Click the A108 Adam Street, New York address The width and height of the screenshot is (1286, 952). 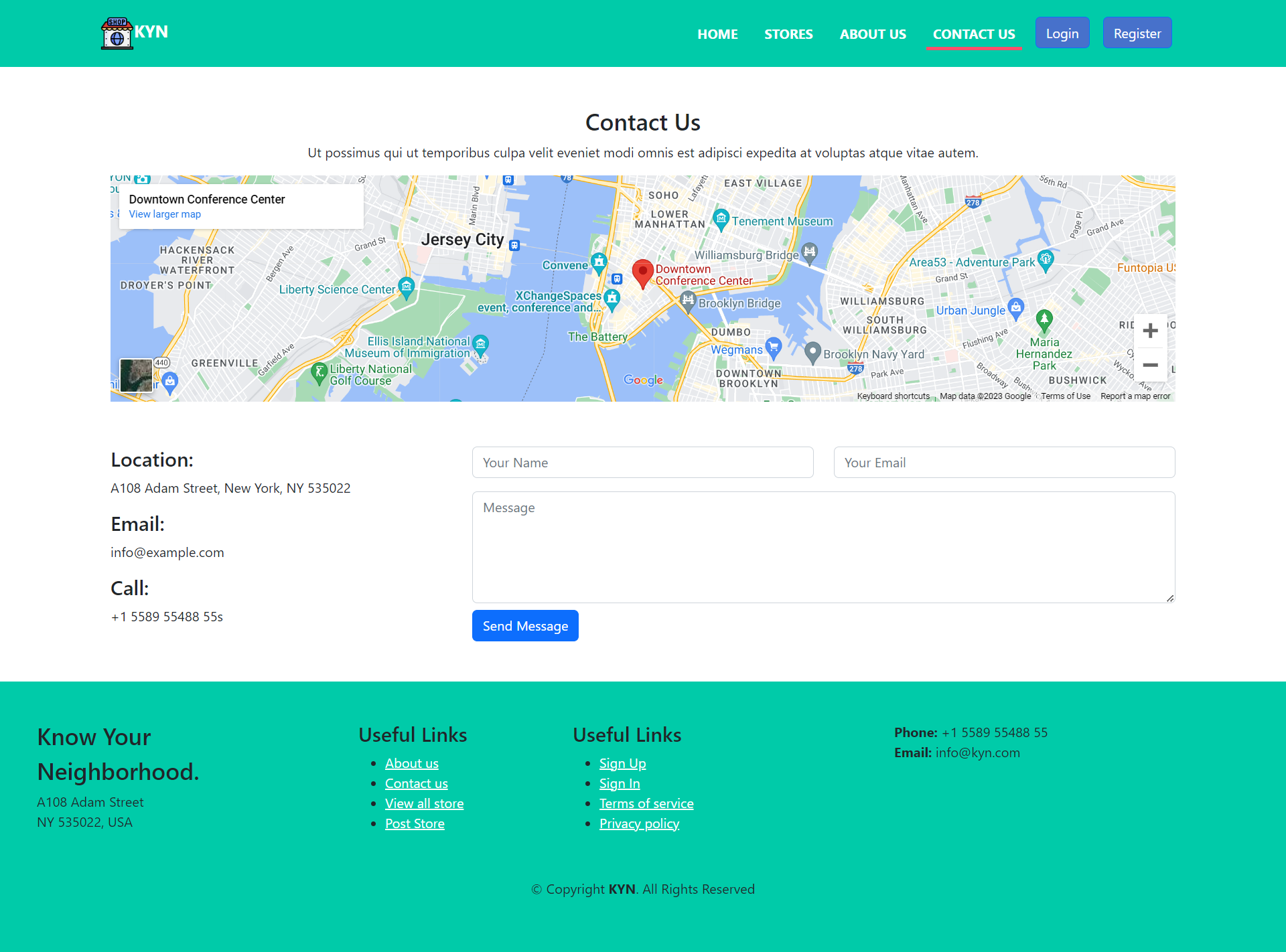pos(230,488)
